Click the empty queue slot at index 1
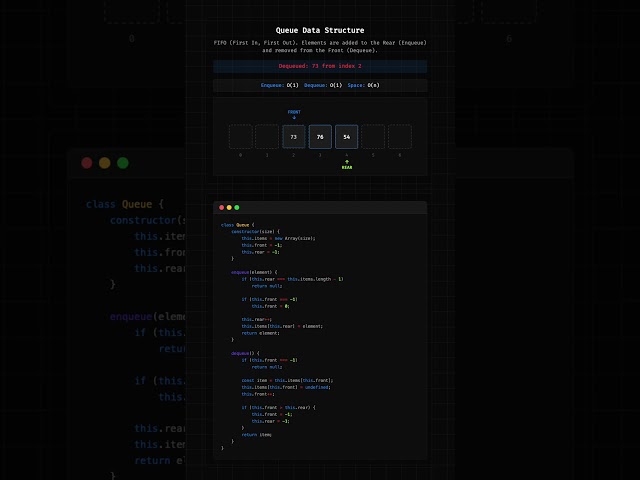The image size is (640, 480). click(x=267, y=137)
